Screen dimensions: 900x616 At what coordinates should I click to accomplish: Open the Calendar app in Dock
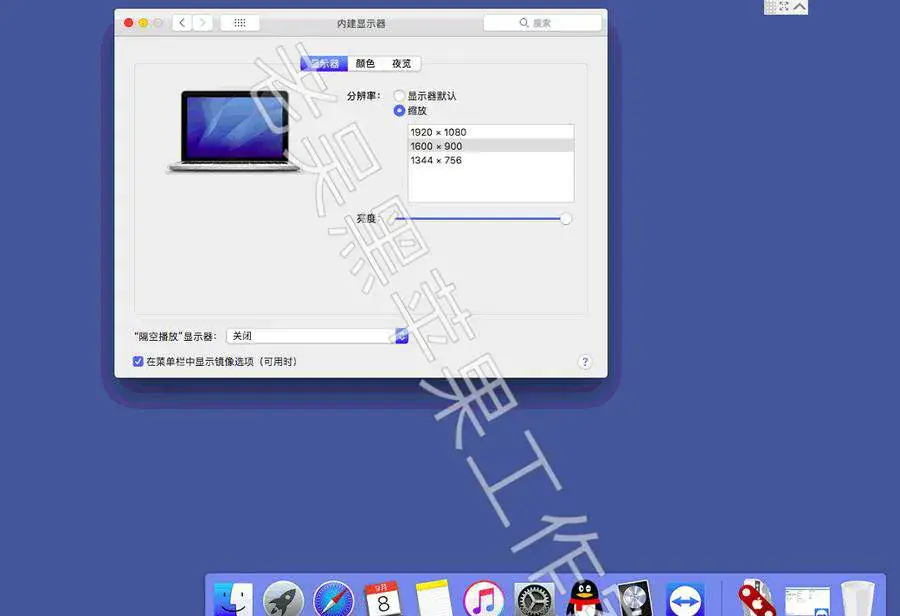[383, 599]
